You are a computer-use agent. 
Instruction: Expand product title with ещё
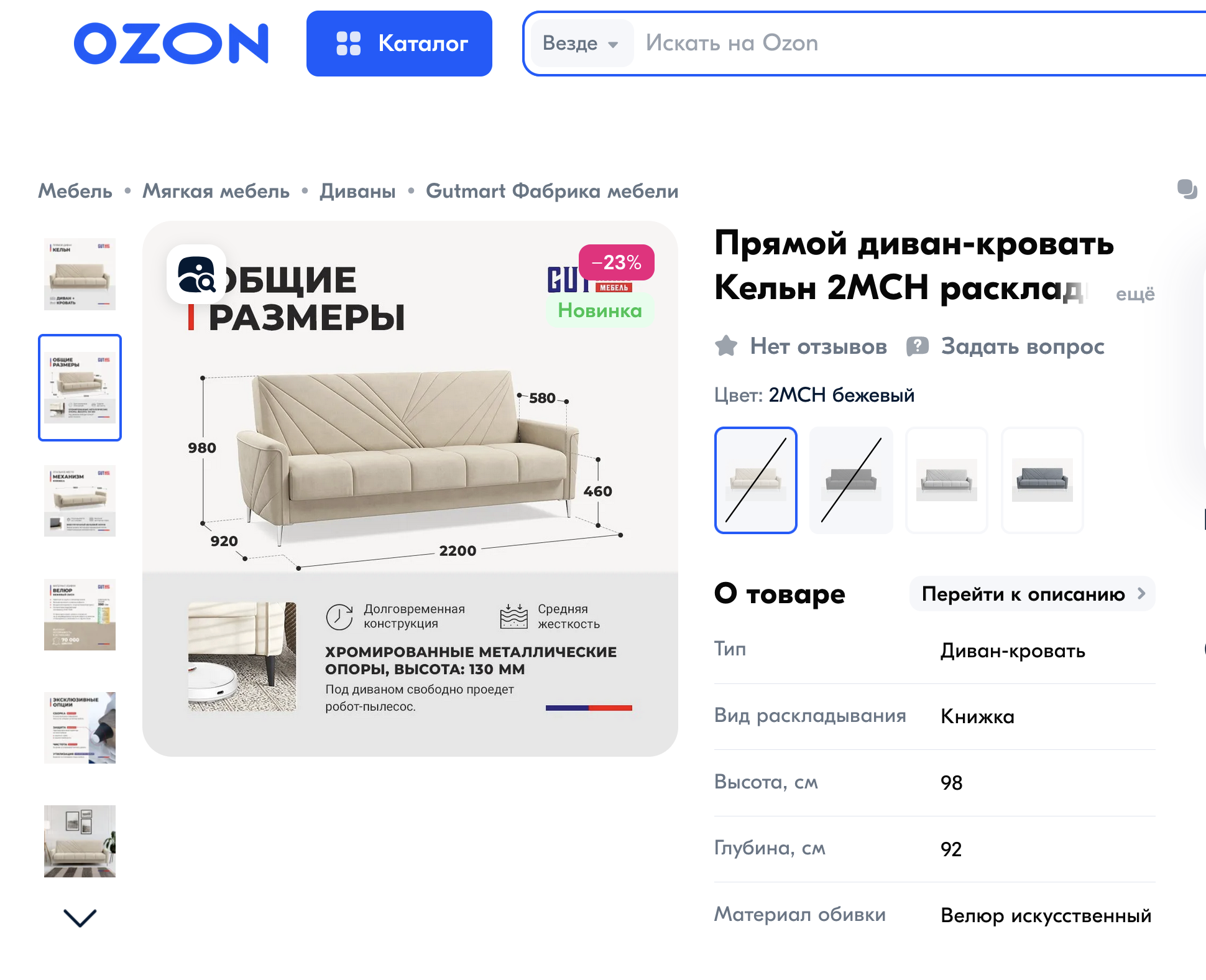(x=1135, y=294)
